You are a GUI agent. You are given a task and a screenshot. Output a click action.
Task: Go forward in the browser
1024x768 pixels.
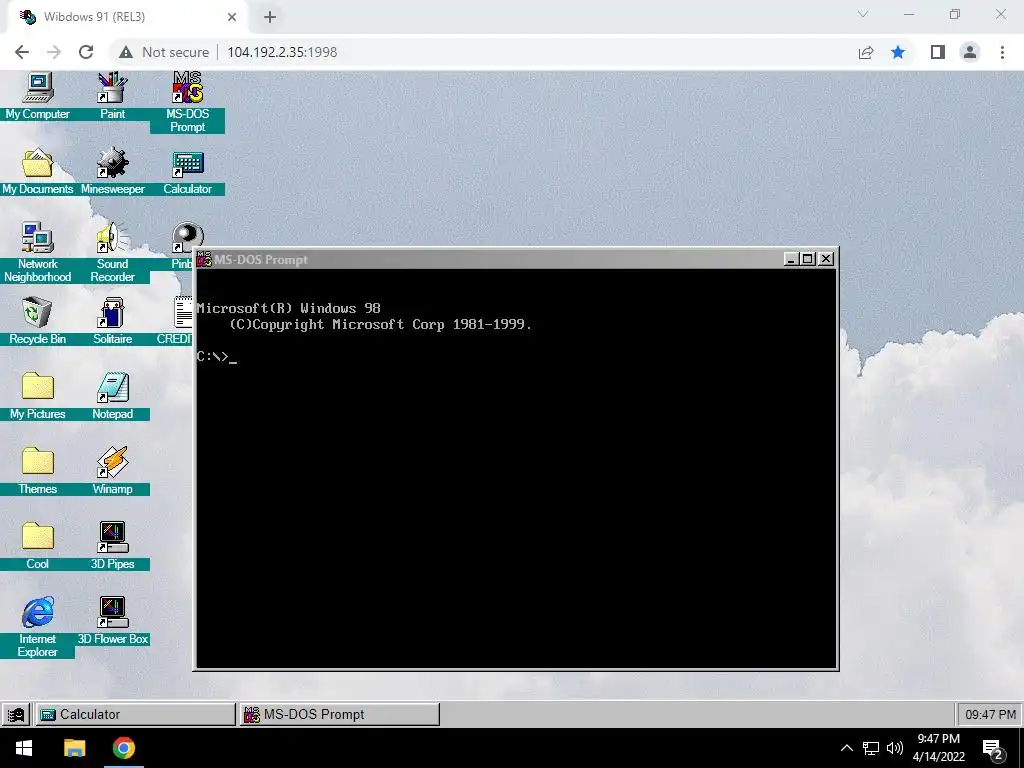(54, 52)
